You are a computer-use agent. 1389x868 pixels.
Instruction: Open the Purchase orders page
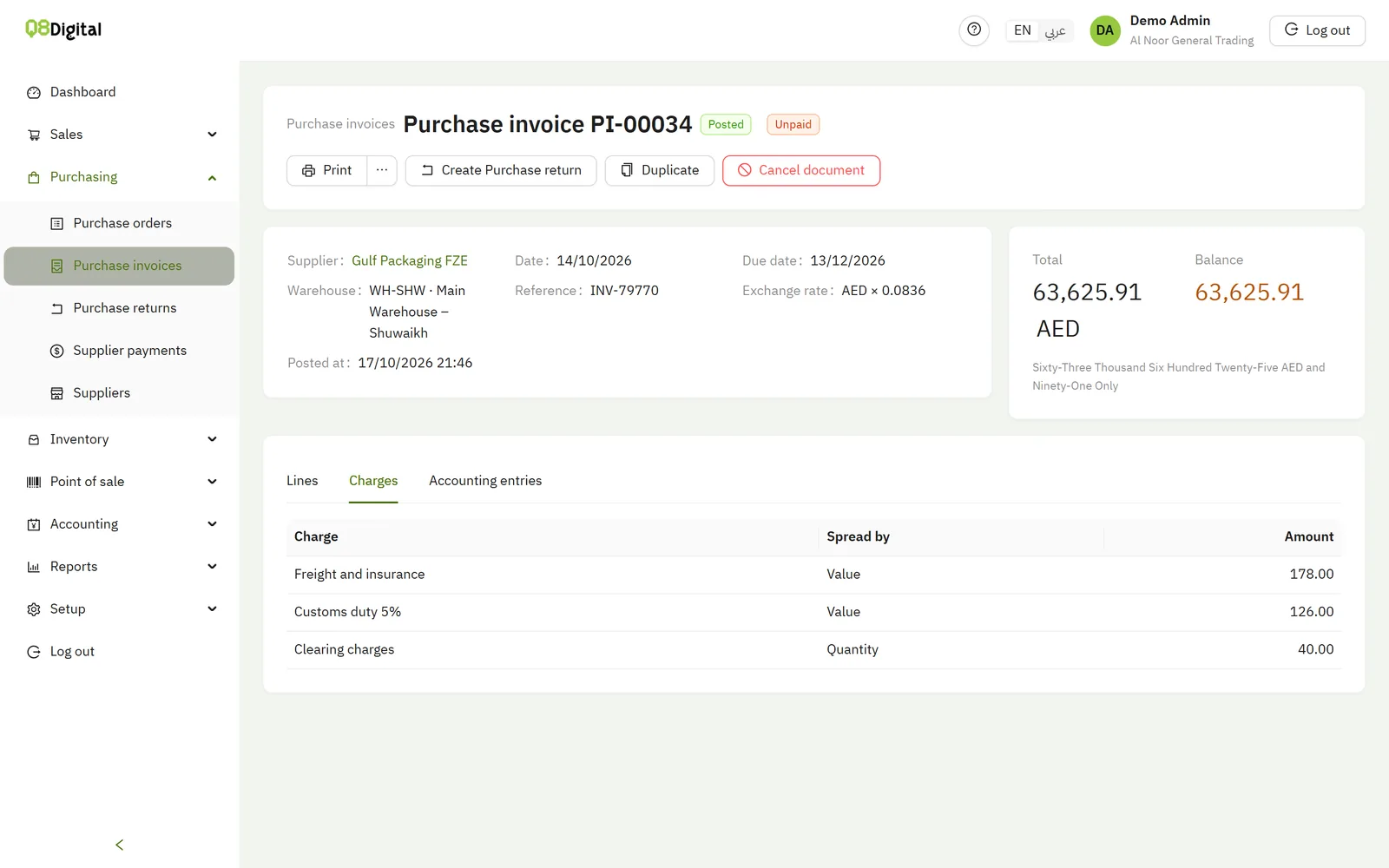click(x=120, y=223)
